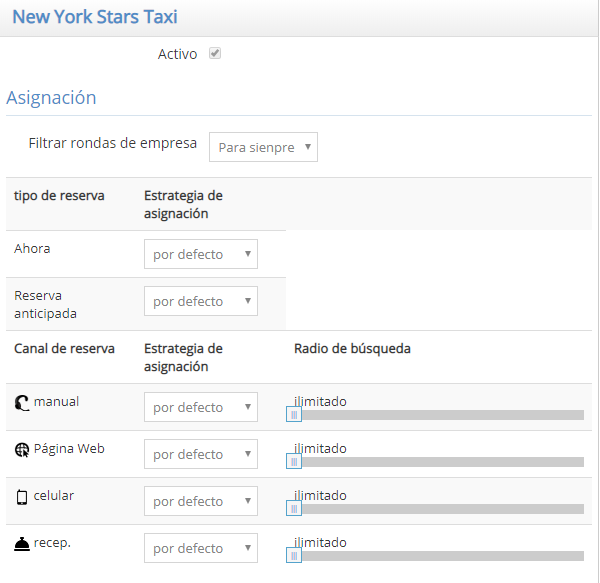Viewport: 600px width, 583px height.
Task: Click the recep. service bell icon
Action: (x=22, y=544)
